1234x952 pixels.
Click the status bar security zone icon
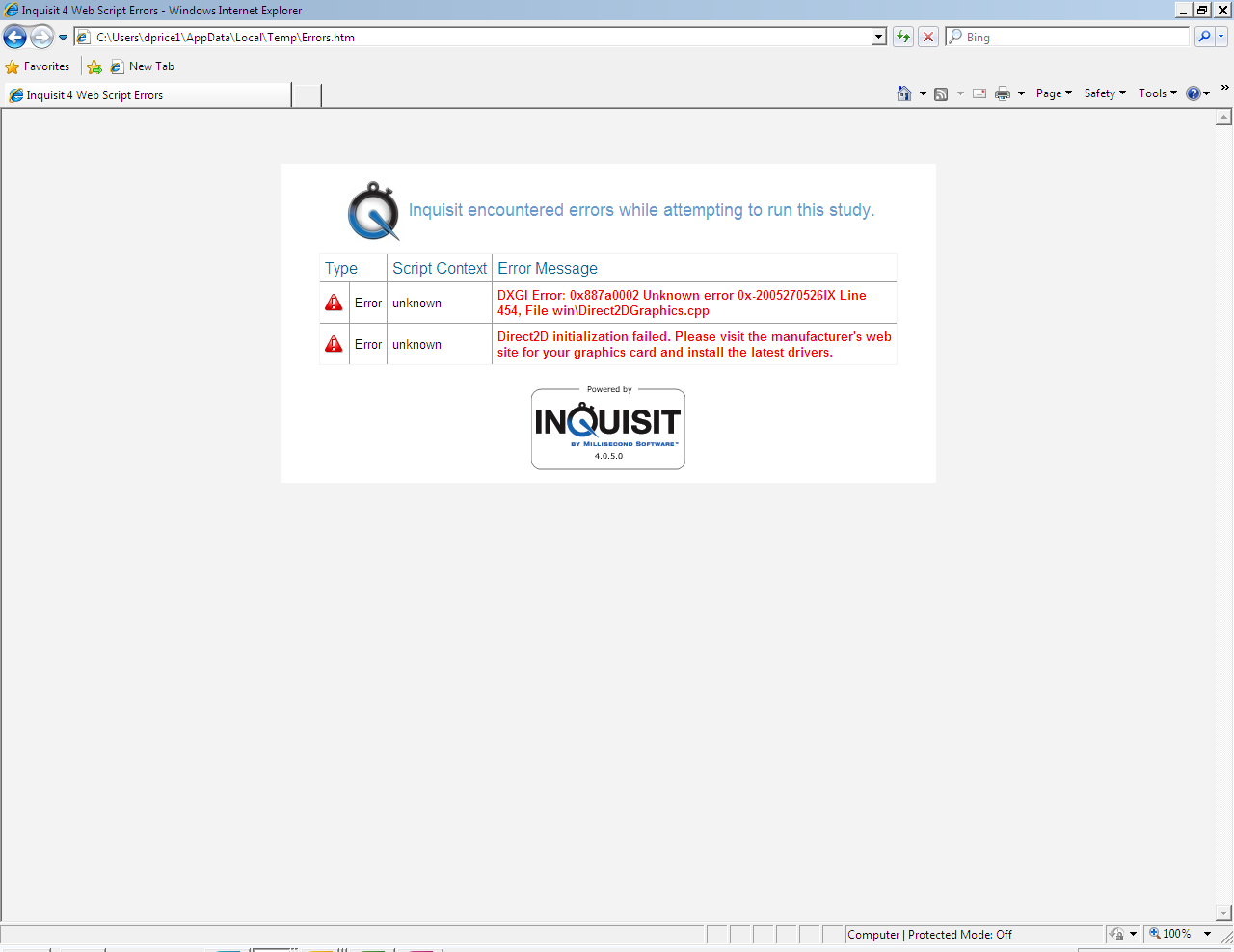(x=1116, y=934)
